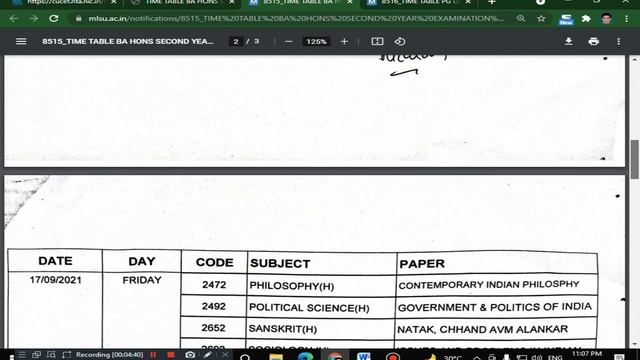Select GOVERNMENT & POLITICS OF INDIA cell
Viewport: 640px width, 360px height.
495,307
